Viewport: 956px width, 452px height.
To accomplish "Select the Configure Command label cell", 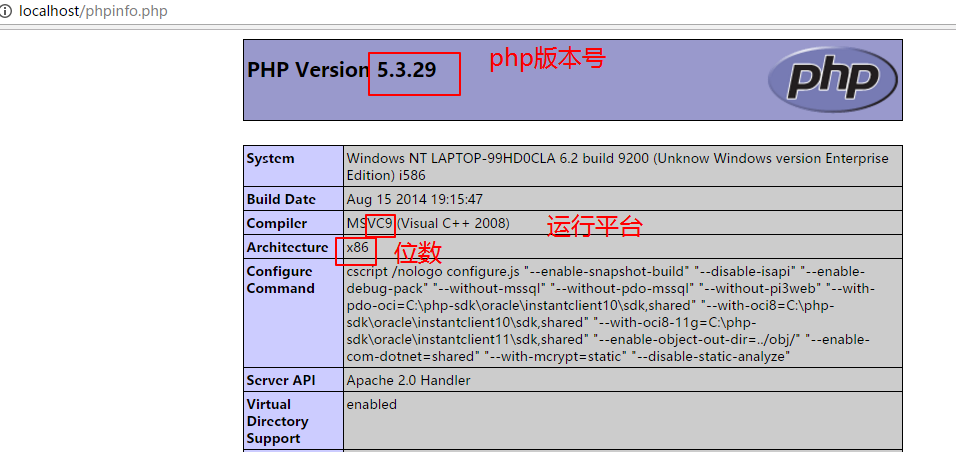I will 293,313.
